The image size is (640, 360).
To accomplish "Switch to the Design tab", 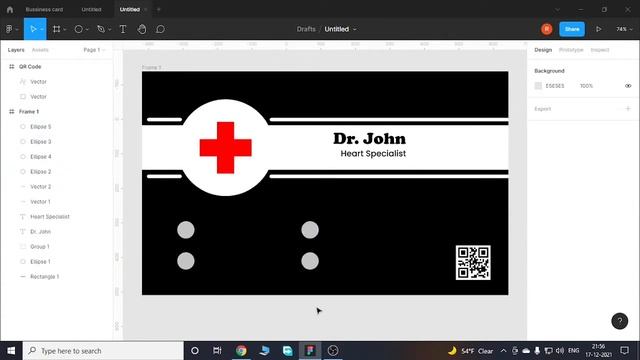I will [543, 50].
